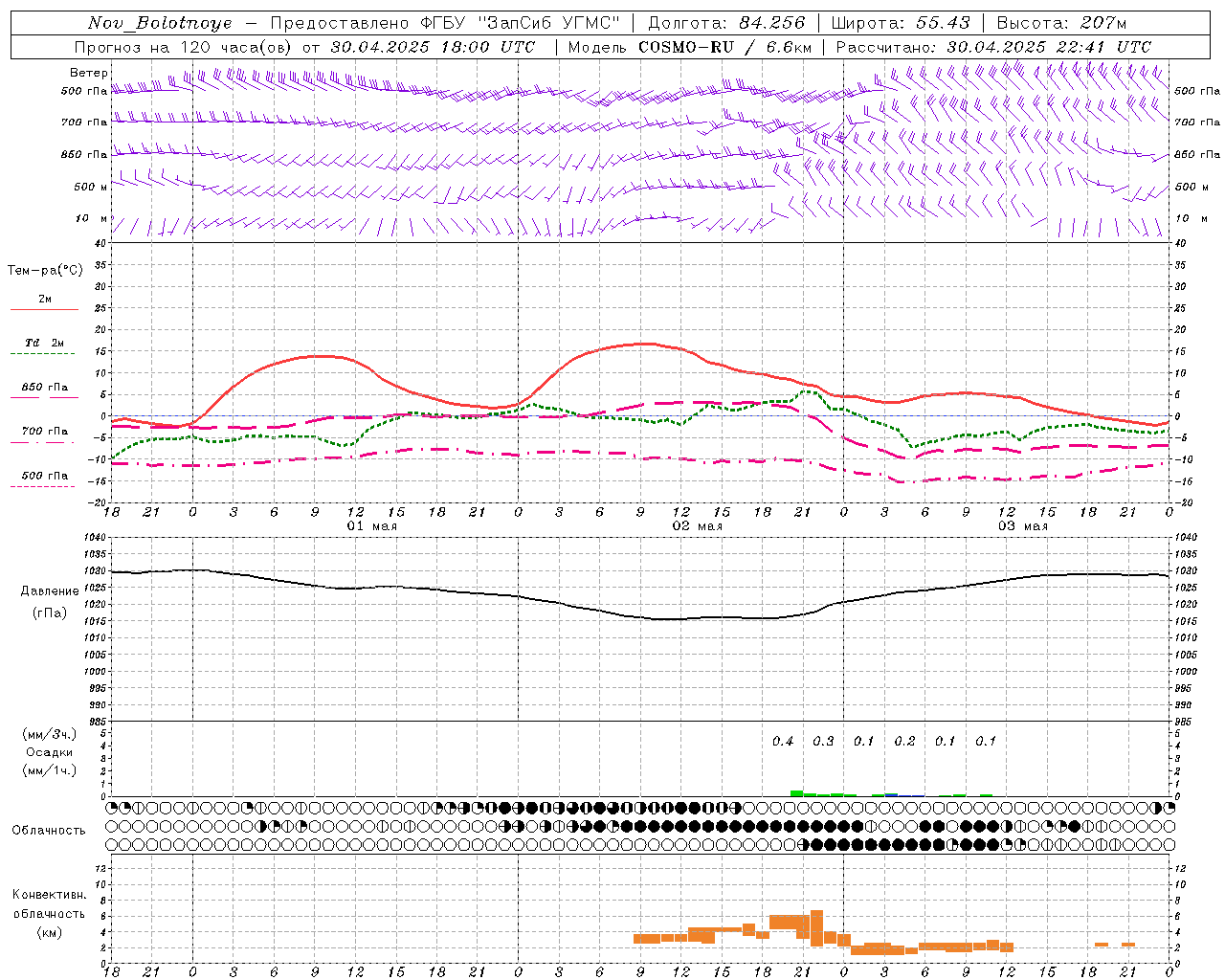Screen dimensions: 1225x980
Task: Click the 'Давление' pressure panel label
Action: click(x=50, y=591)
